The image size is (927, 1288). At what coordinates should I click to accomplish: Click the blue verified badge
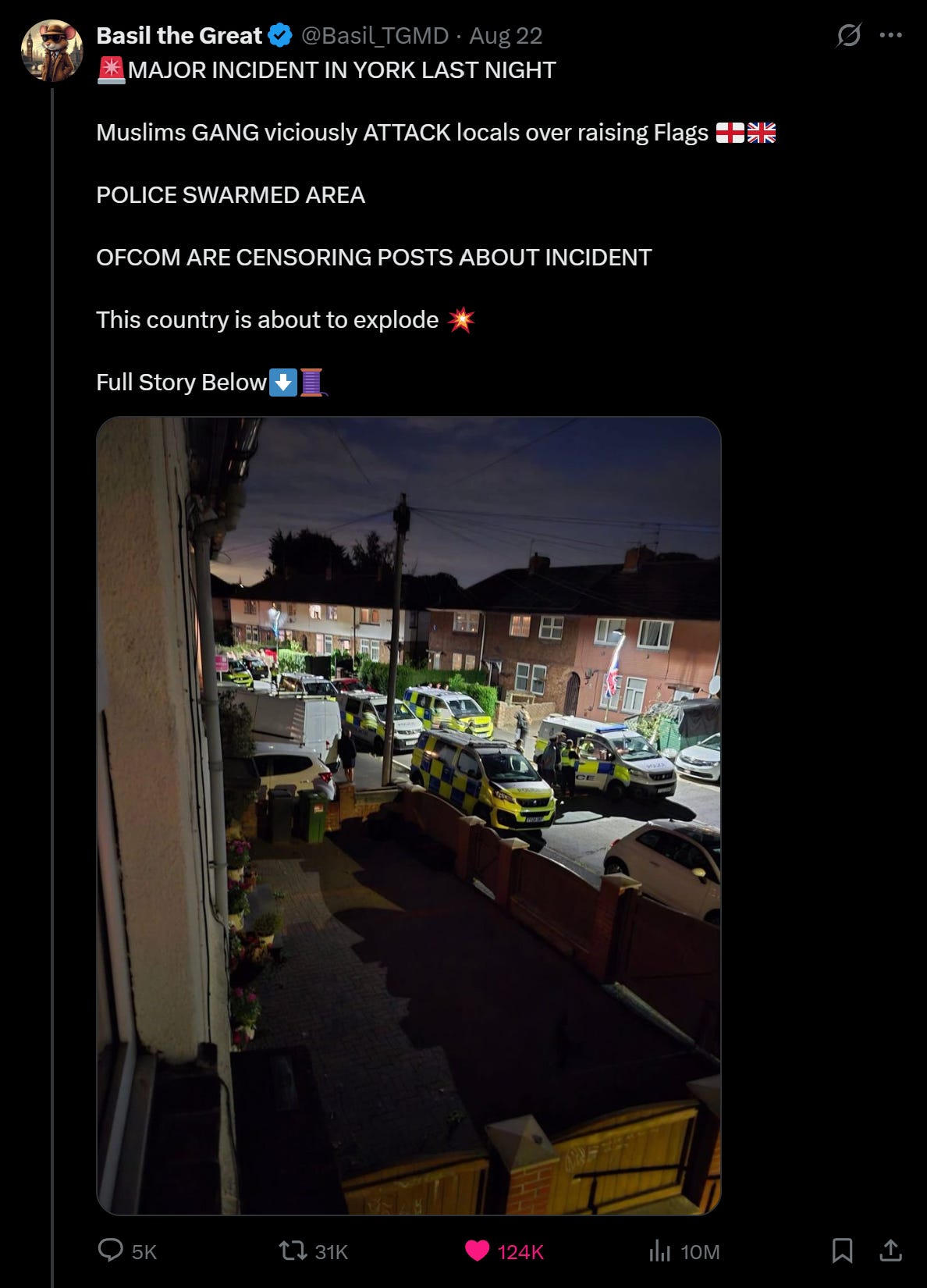click(280, 36)
